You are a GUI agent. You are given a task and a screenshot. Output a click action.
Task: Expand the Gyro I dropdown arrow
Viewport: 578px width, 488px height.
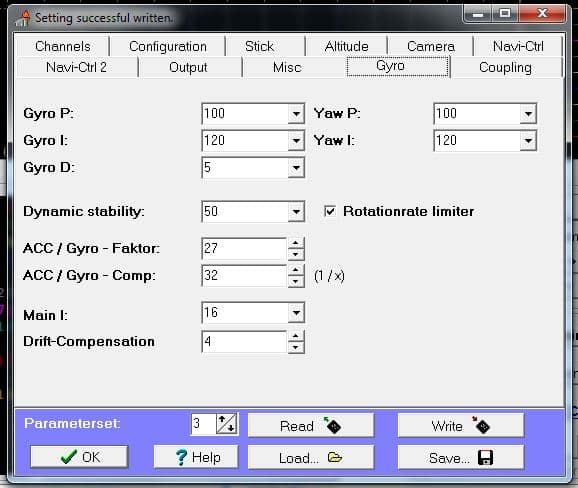coord(296,140)
